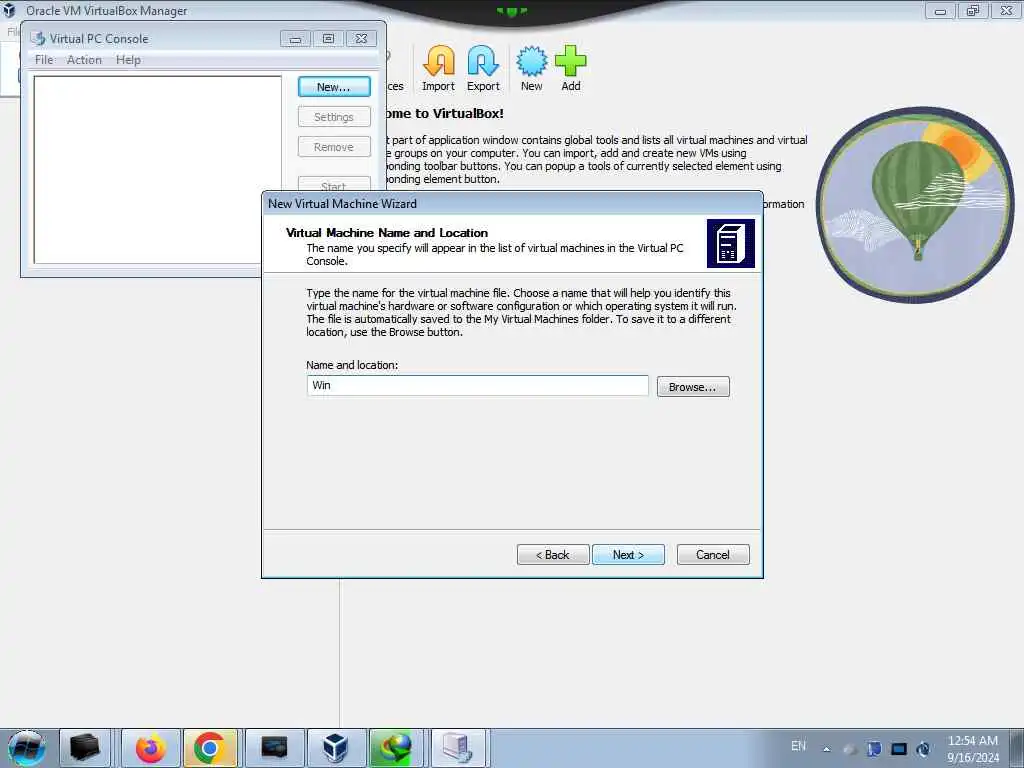Open the taskbar clock showing 12:54 AM
Viewport: 1024px width, 768px height.
pyautogui.click(x=973, y=748)
